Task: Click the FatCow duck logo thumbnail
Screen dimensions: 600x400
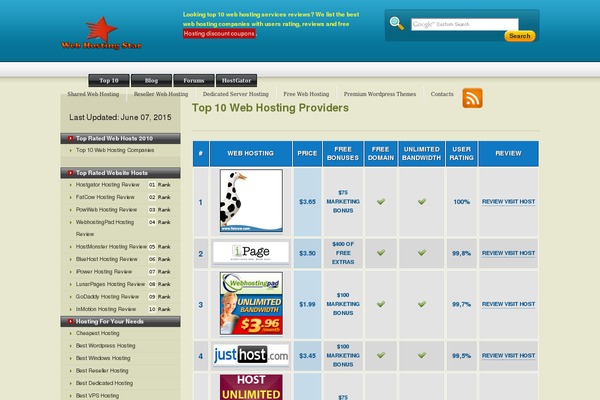Action: [x=251, y=201]
